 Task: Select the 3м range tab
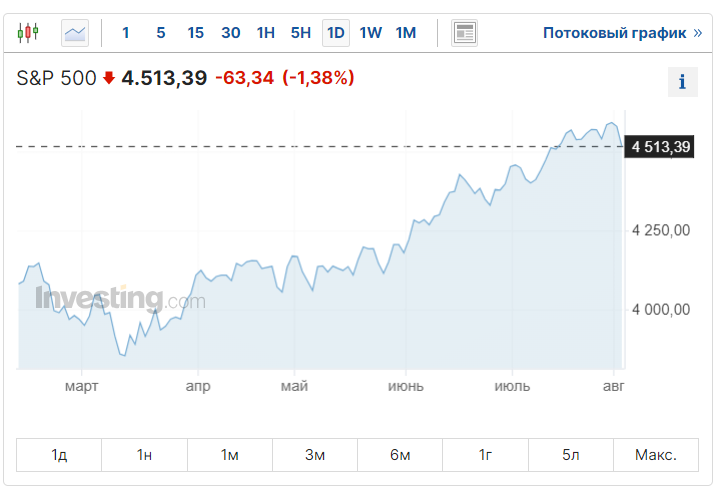tap(315, 455)
